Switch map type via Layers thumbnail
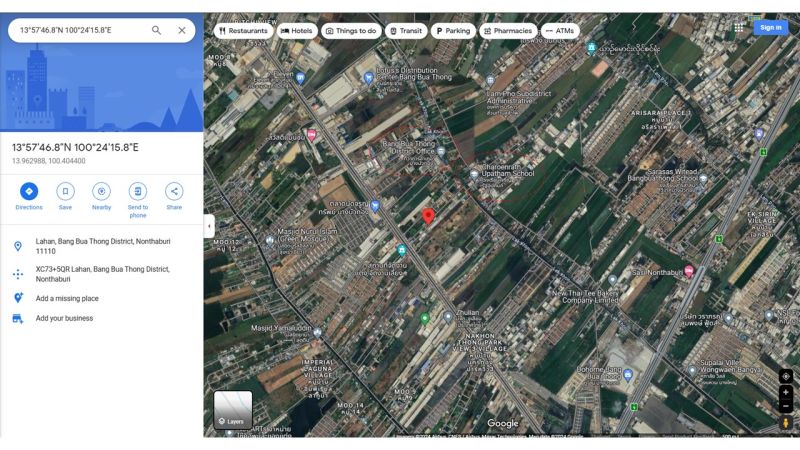Viewport: 800px width, 450px height. click(x=233, y=409)
